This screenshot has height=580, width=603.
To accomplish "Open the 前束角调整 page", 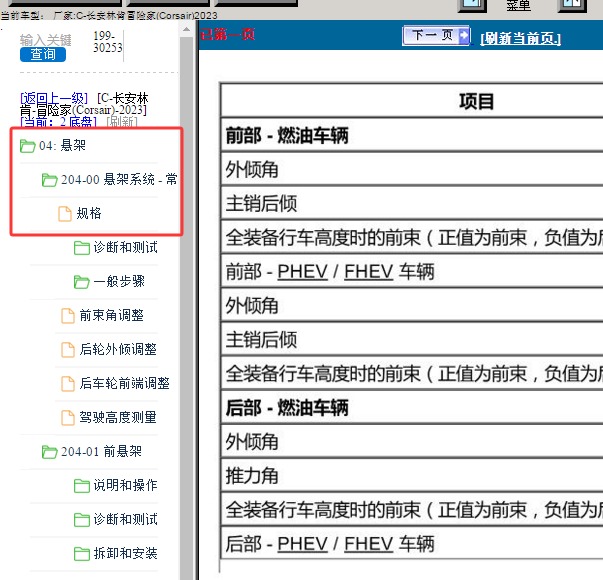I will coord(112,315).
